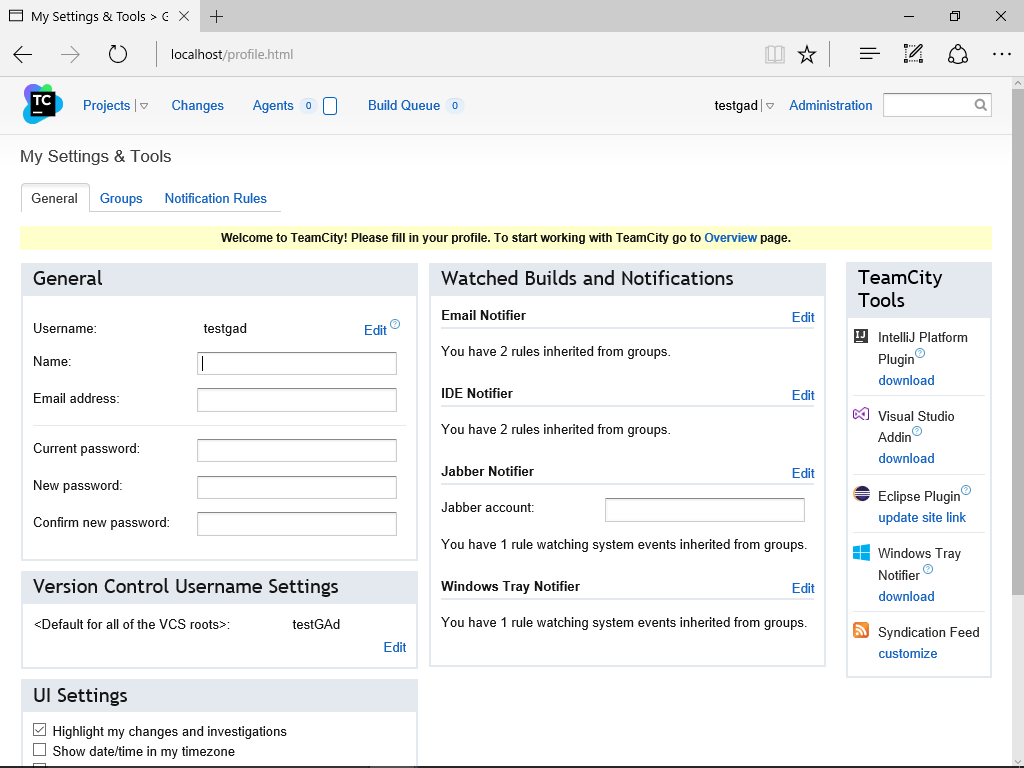Open the Projects page
Viewport: 1024px width, 768px height.
point(106,106)
